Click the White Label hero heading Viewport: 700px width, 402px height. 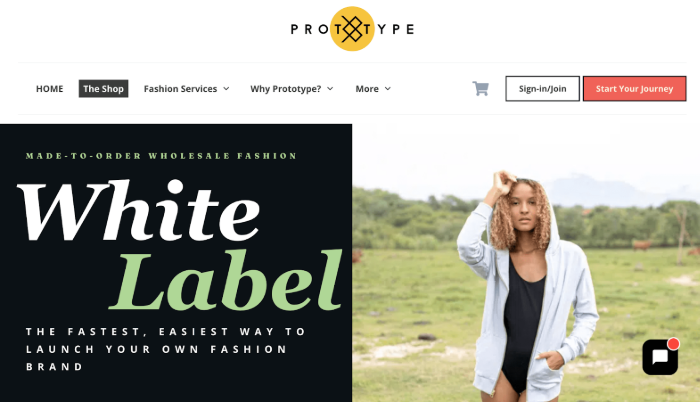180,245
